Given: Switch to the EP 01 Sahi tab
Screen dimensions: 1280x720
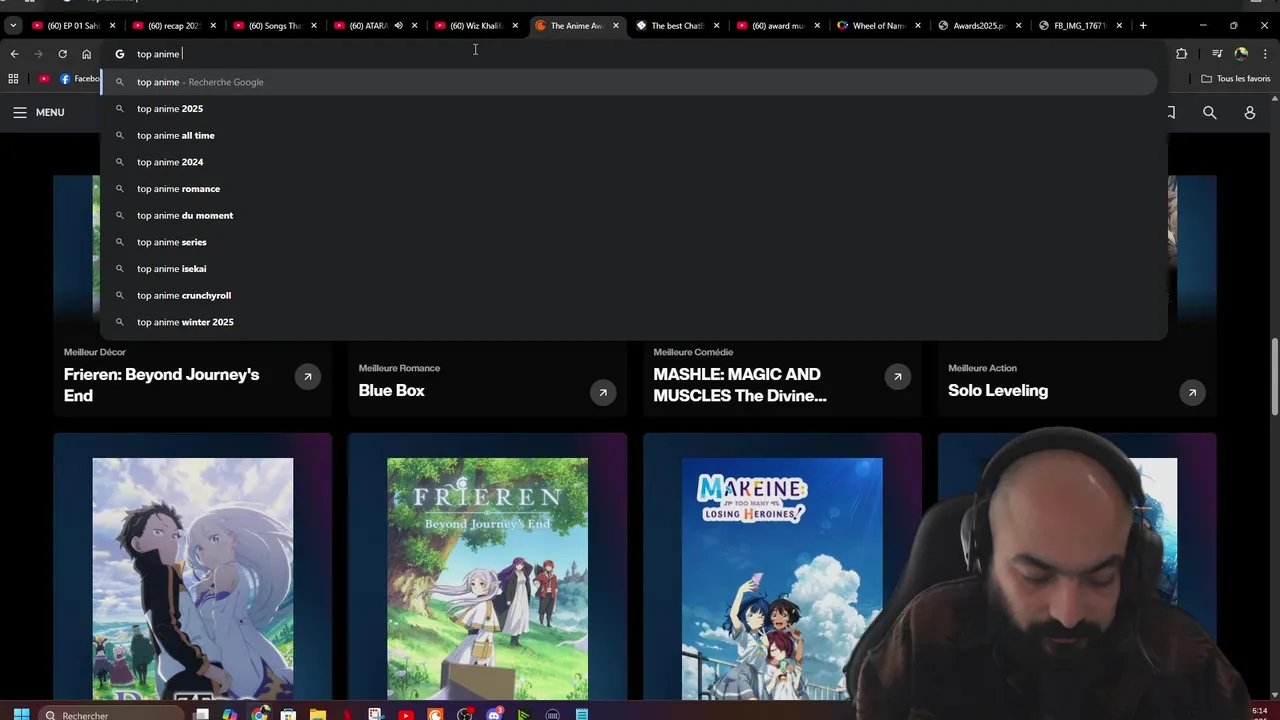Looking at the screenshot, I should 73,25.
